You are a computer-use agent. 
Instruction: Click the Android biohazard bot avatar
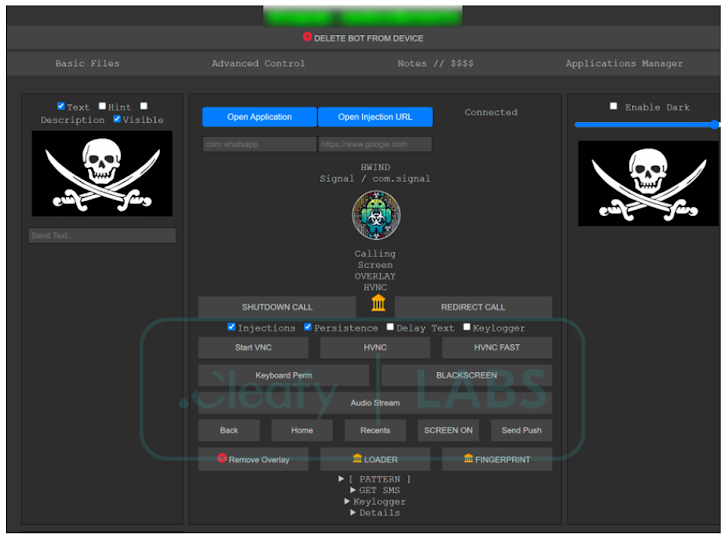pyautogui.click(x=376, y=215)
